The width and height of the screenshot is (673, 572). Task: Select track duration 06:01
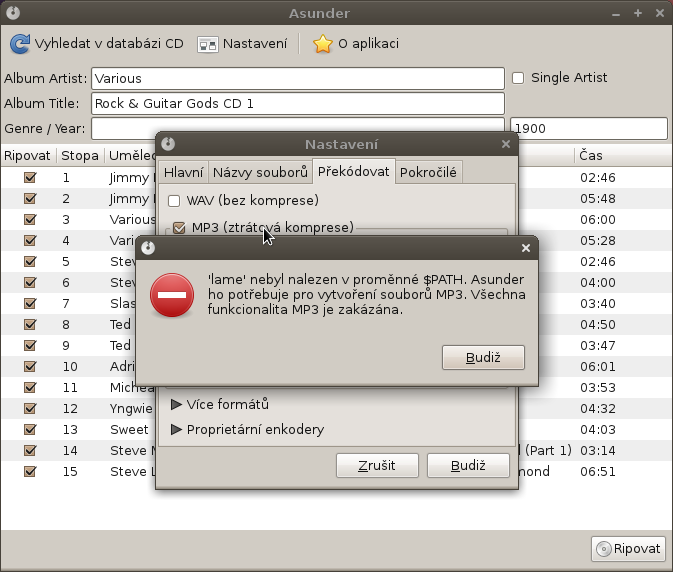tap(598, 366)
